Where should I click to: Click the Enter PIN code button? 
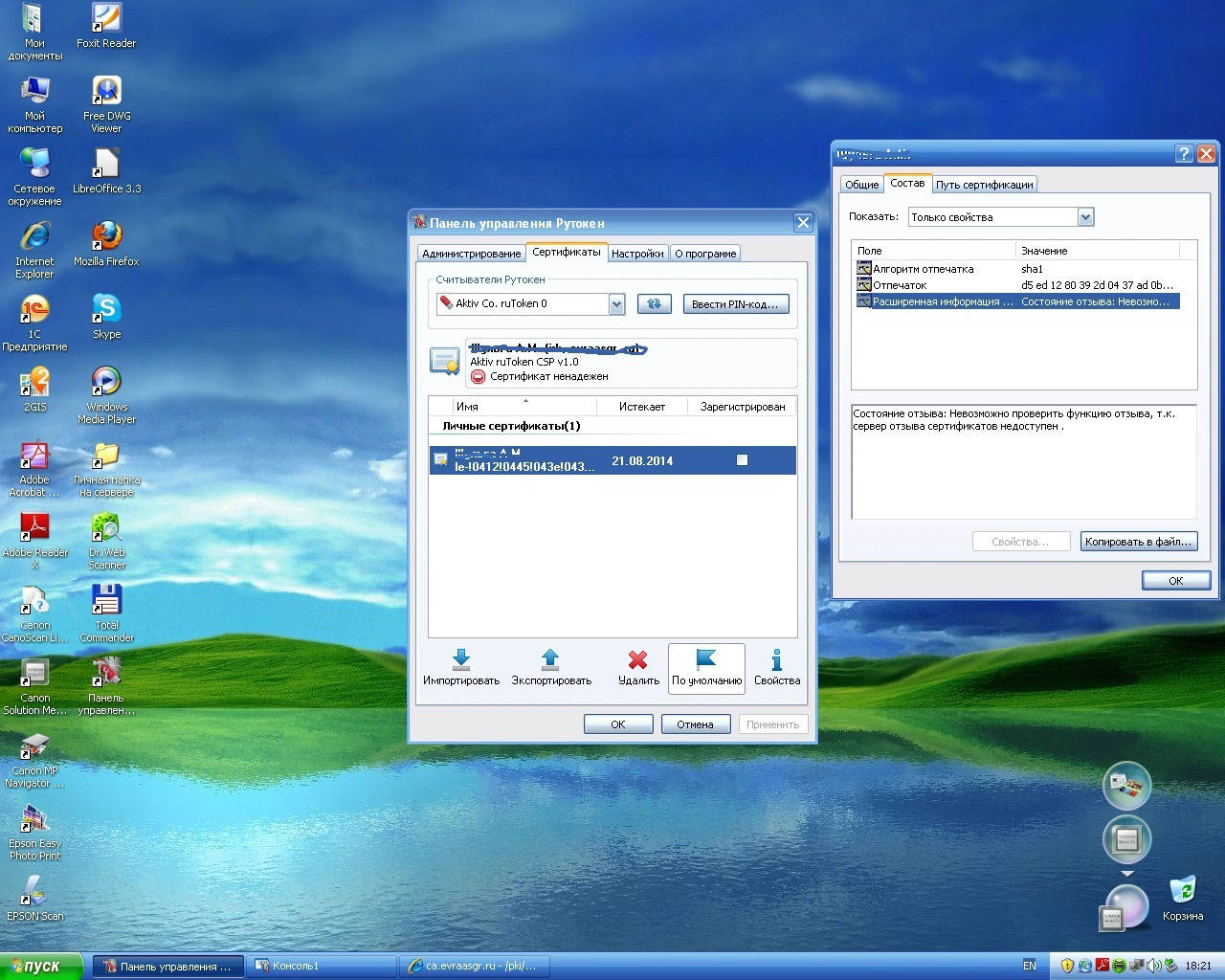(735, 303)
